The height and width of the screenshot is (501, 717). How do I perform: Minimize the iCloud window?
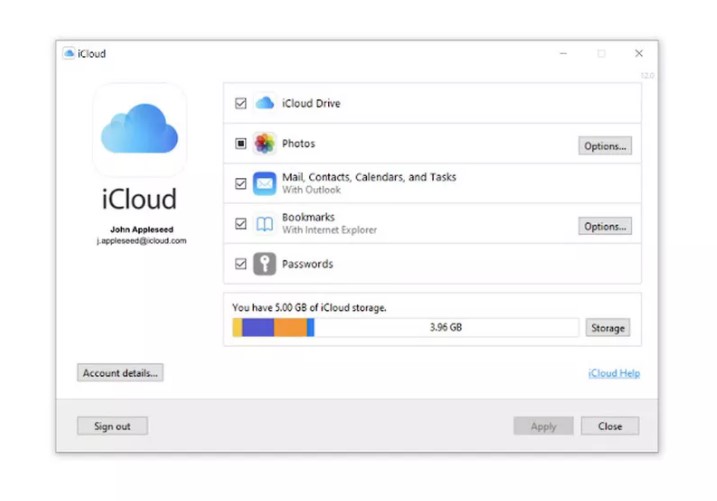click(563, 53)
